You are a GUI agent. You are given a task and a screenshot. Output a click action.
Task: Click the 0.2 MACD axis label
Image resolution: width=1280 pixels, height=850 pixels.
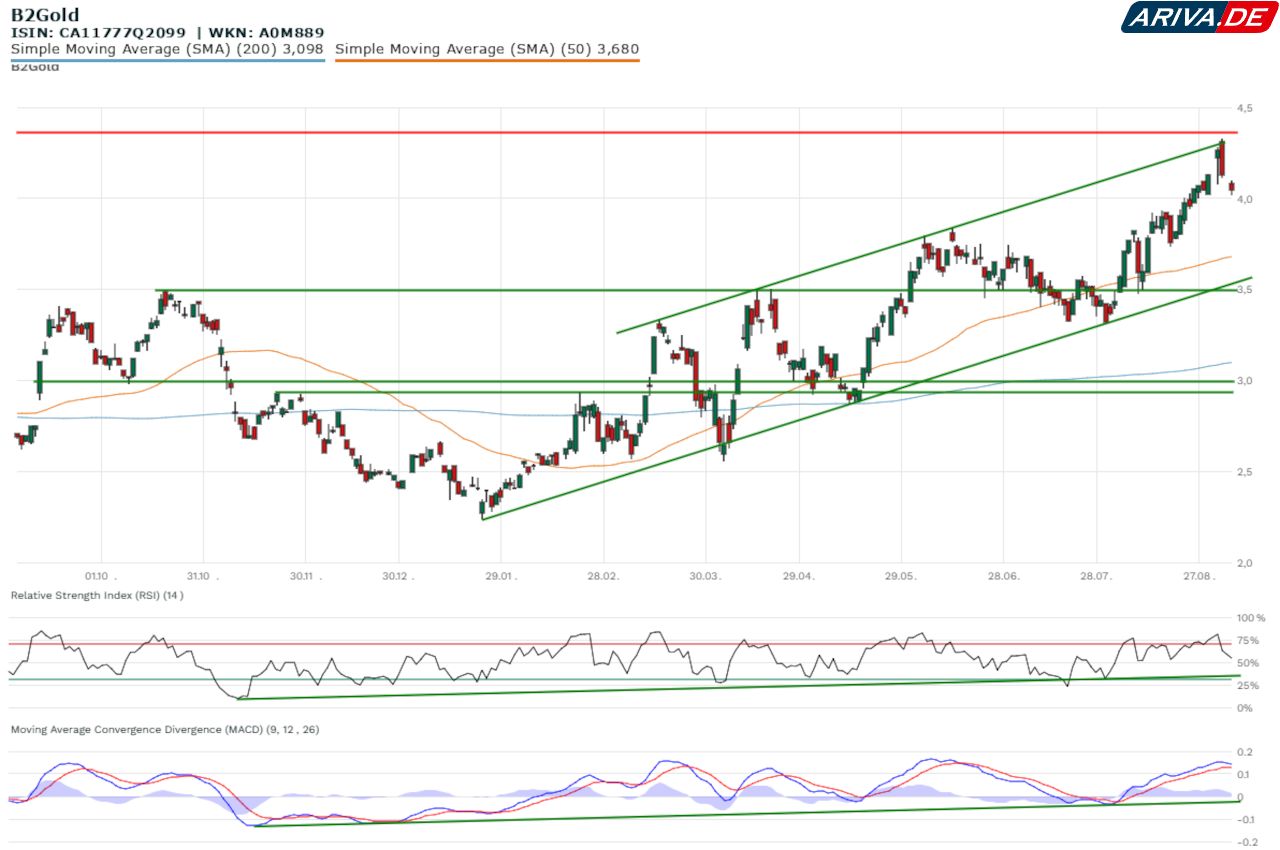coord(1245,752)
